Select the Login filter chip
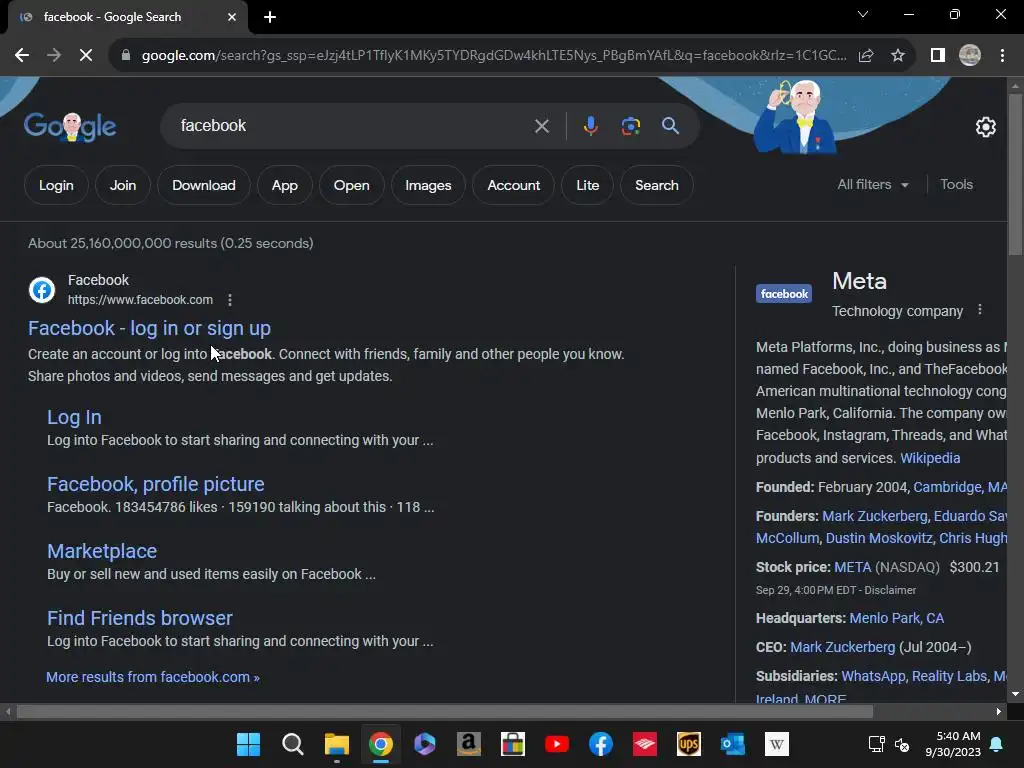The image size is (1024, 768). pyautogui.click(x=56, y=185)
